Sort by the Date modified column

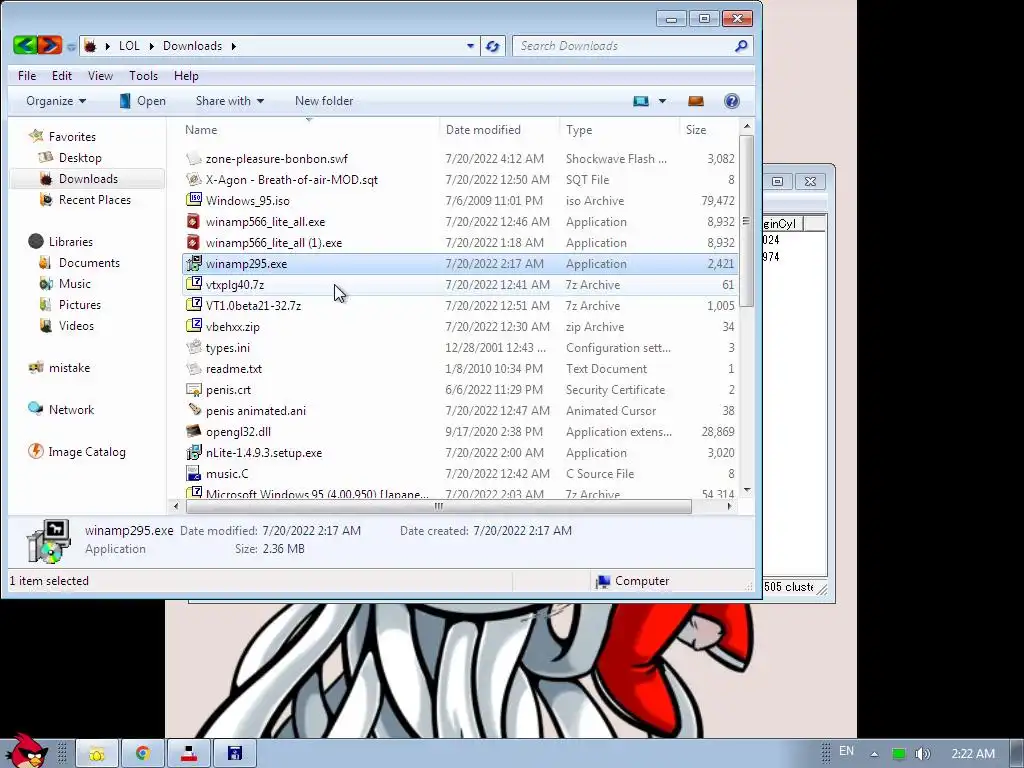[x=500, y=129]
